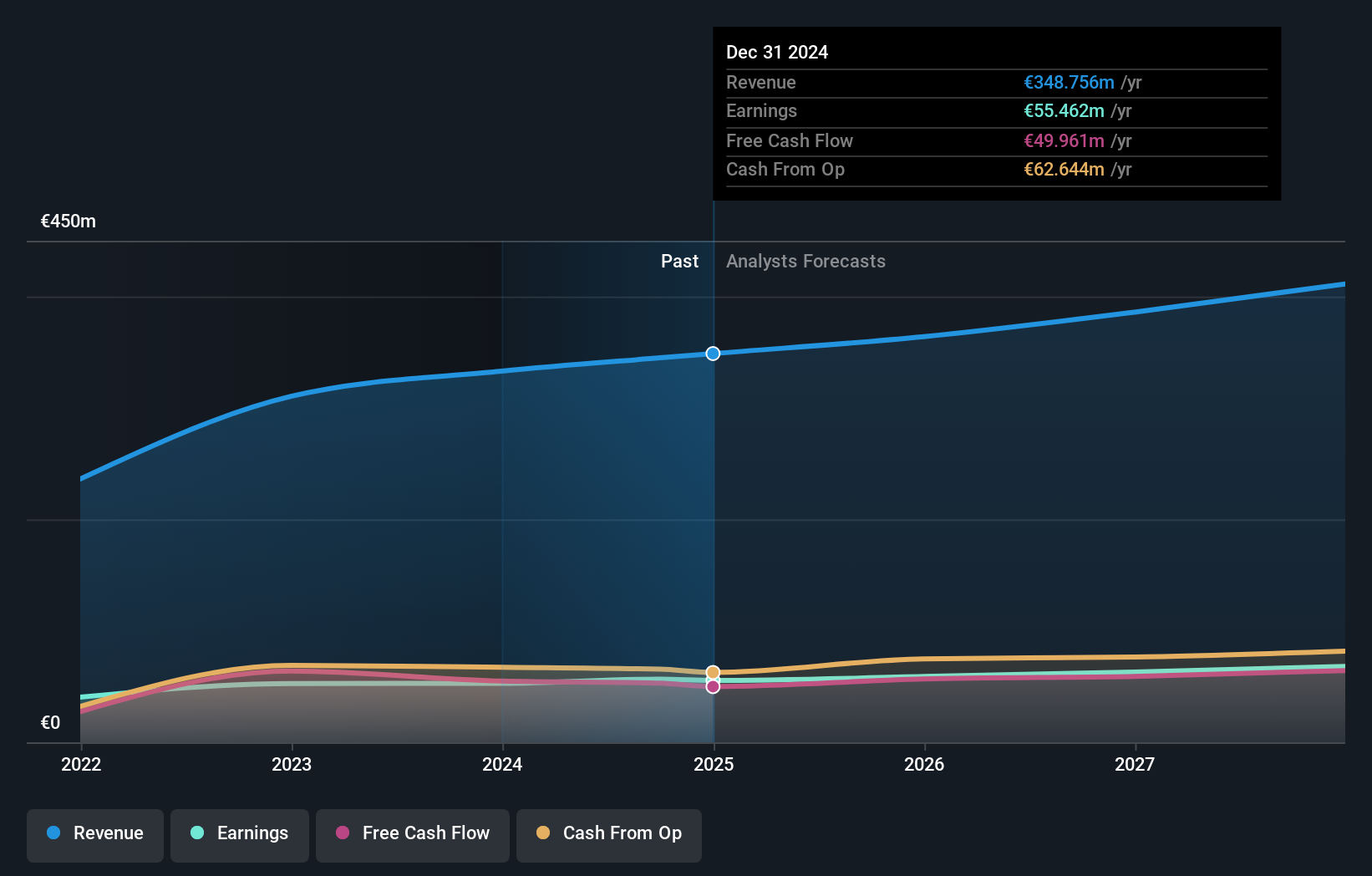Click the Earnings row label in tooltip
This screenshot has height=876, width=1372.
(x=761, y=110)
